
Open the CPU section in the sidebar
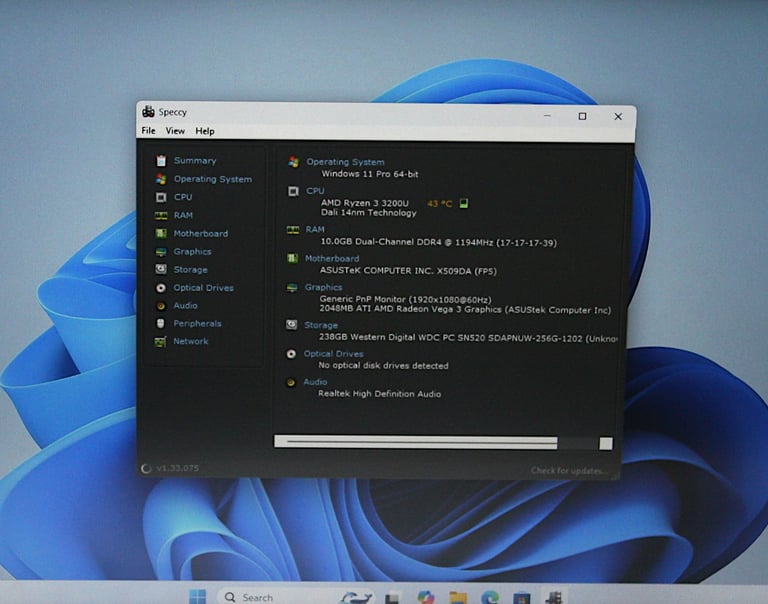tap(183, 197)
